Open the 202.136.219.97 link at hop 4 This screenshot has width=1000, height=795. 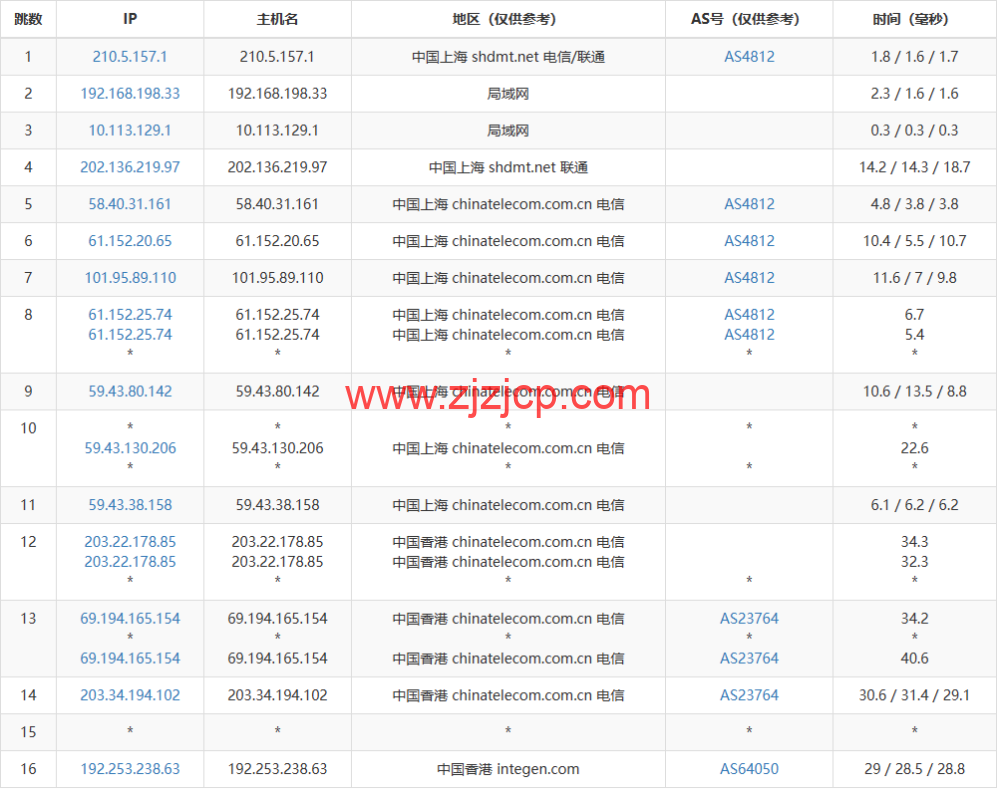click(x=129, y=167)
